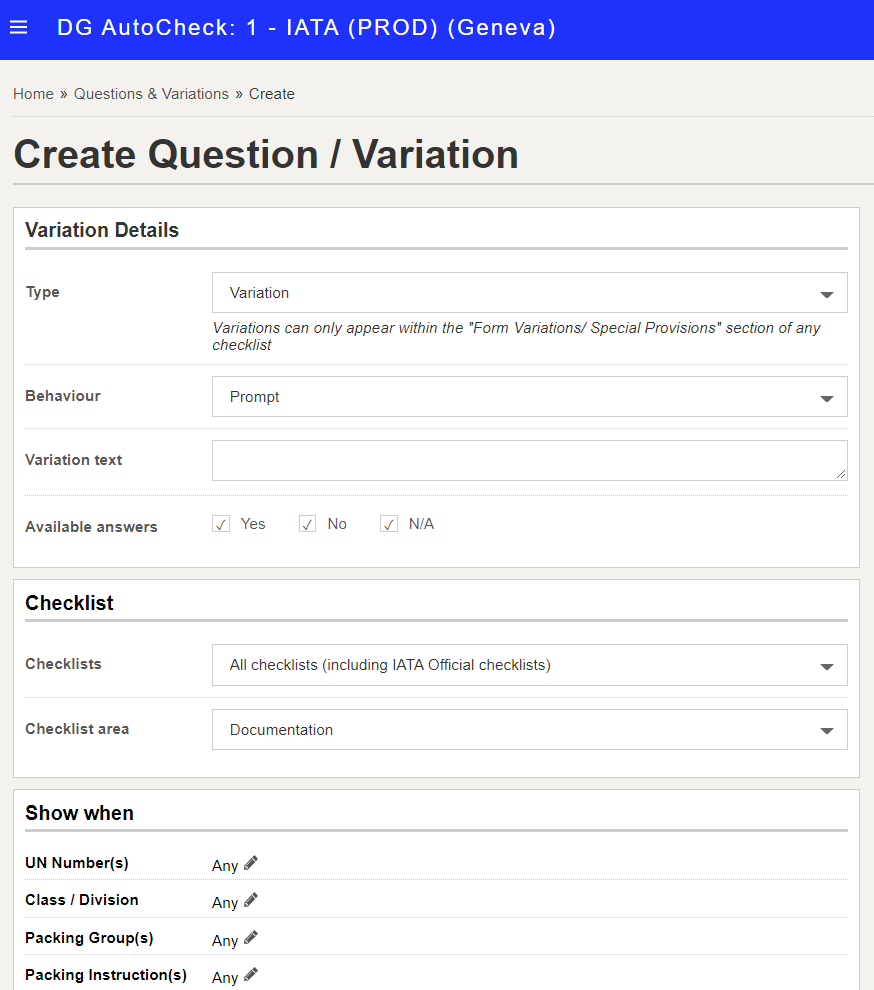Open the hamburger navigation menu
The width and height of the screenshot is (874, 990).
(x=19, y=27)
